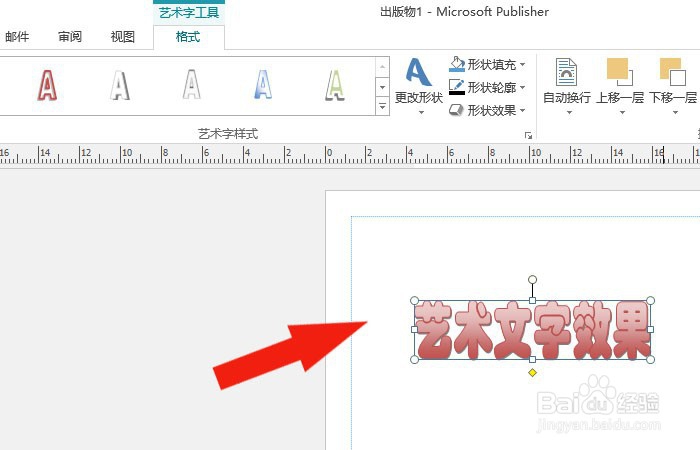Click the 自动换行 text wrap icon
Screen dimensions: 700x450
(566, 72)
